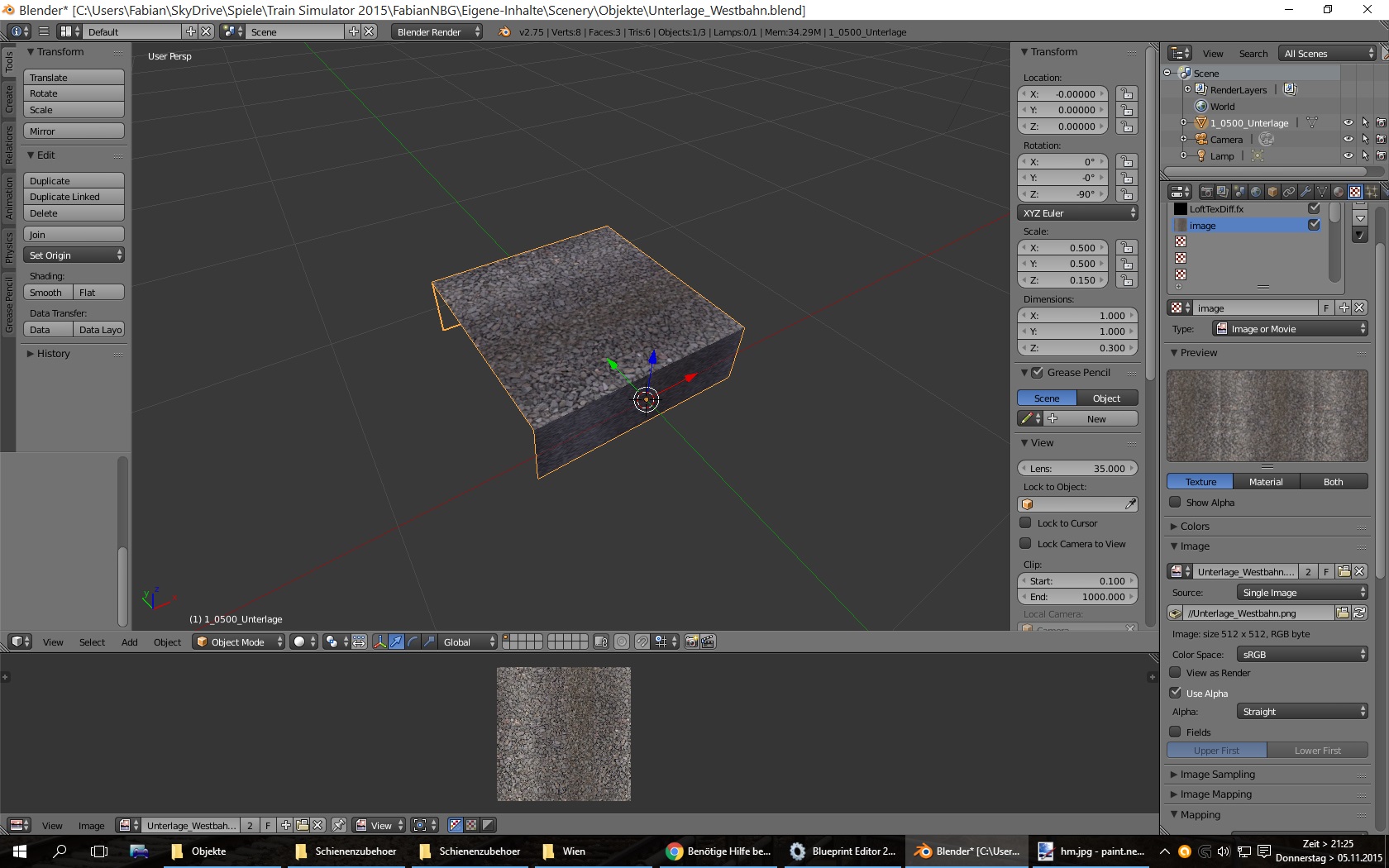Turn on Show Alpha in preview
Image resolution: width=1389 pixels, height=868 pixels.
coord(1175,503)
